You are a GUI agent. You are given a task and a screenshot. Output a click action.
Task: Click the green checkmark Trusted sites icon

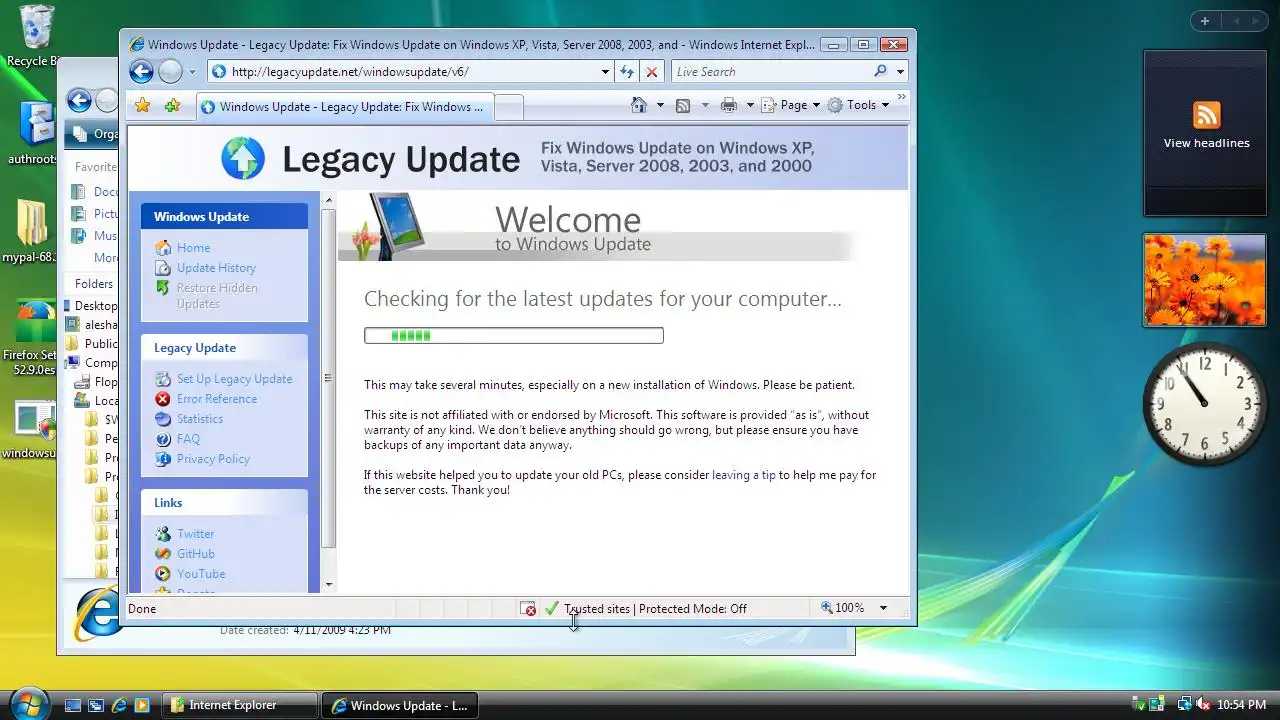tap(551, 608)
